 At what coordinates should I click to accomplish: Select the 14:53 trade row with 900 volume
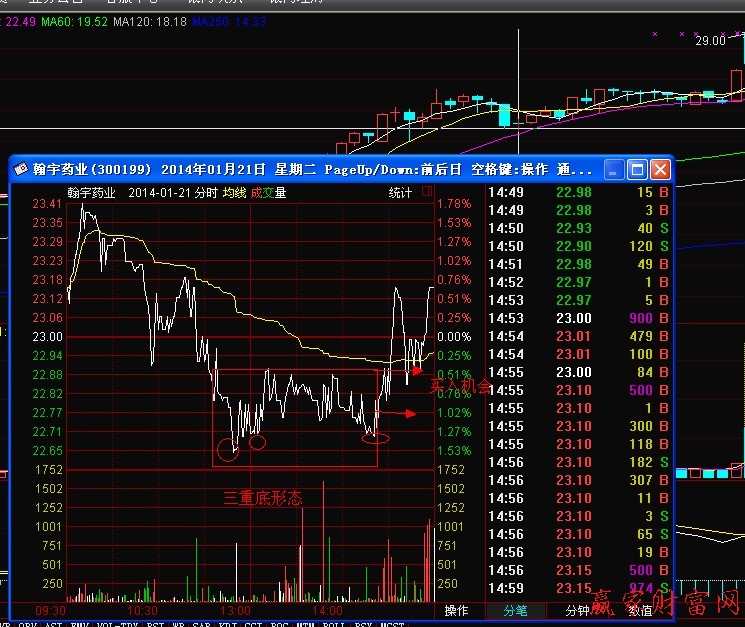tap(578, 318)
